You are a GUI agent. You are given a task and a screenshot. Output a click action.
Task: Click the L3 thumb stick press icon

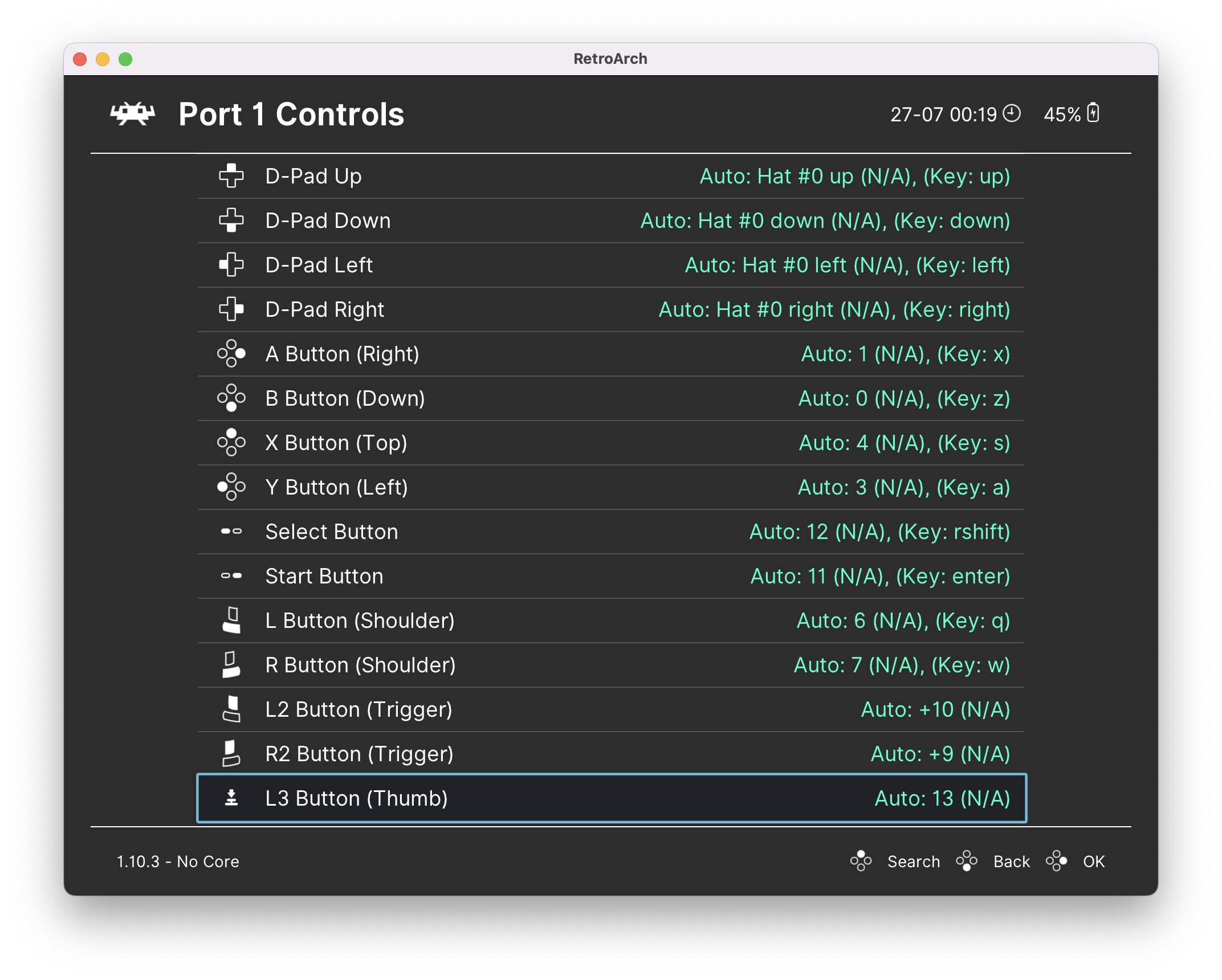(x=231, y=798)
